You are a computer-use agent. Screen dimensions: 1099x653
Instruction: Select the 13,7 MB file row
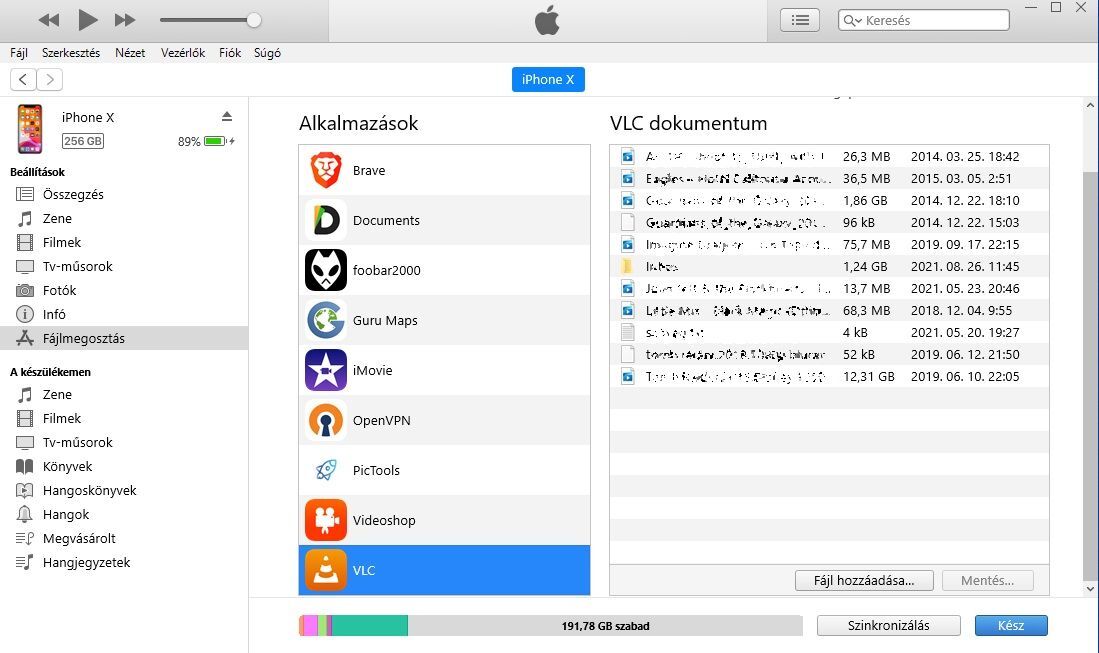(x=829, y=289)
